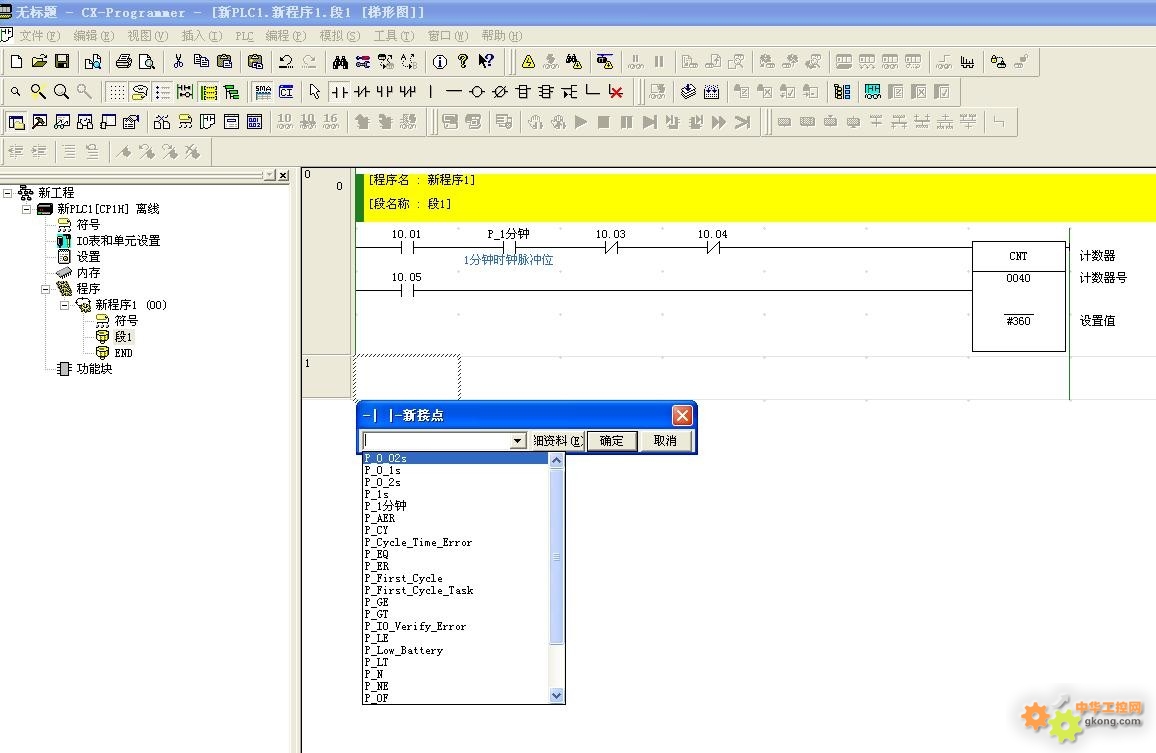Click the question mark Help icon
Viewport: 1156px width, 753px height.
pyautogui.click(x=462, y=61)
